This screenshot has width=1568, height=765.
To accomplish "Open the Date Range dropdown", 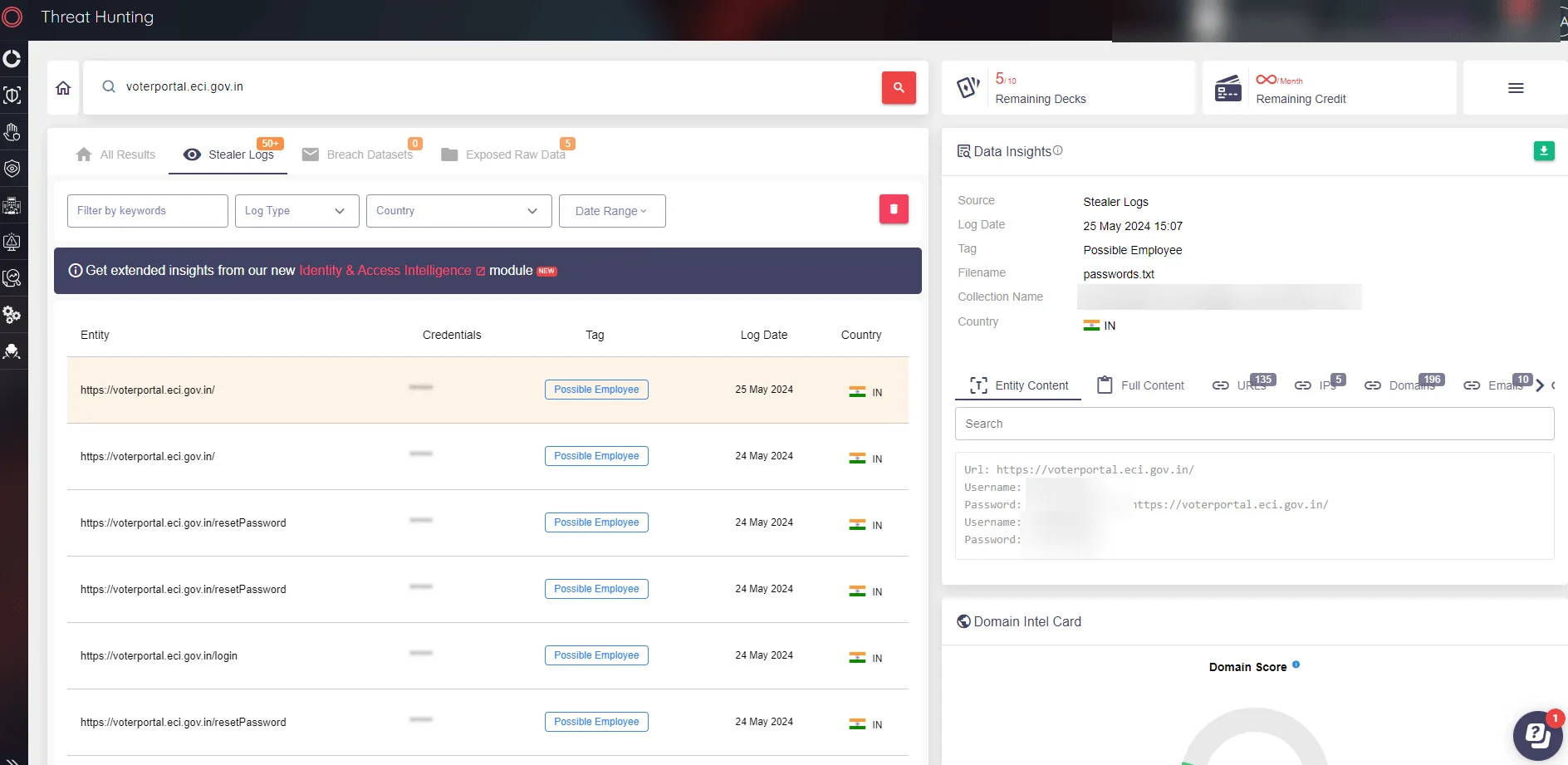I will 612,211.
